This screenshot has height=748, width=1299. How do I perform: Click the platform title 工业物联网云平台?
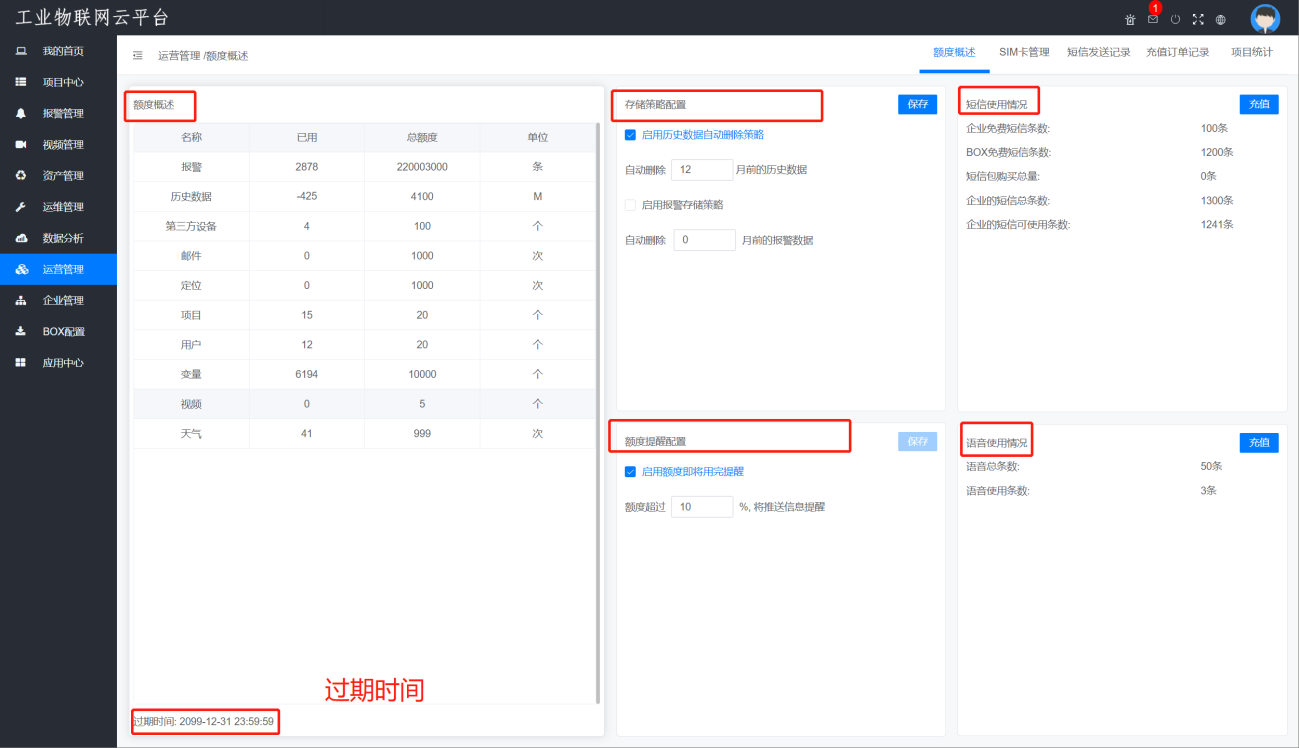click(92, 18)
